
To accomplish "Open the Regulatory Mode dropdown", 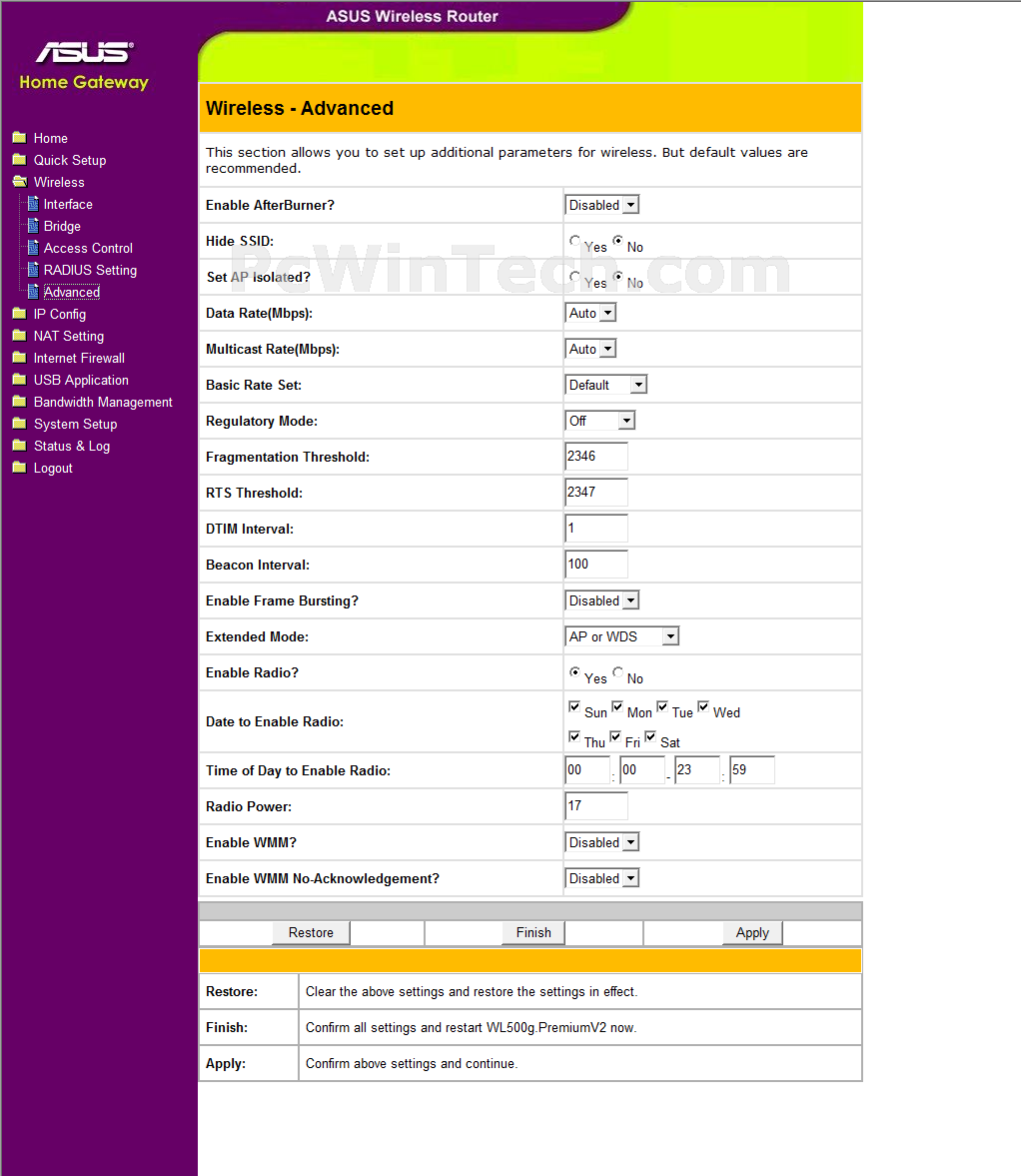I will point(599,421).
